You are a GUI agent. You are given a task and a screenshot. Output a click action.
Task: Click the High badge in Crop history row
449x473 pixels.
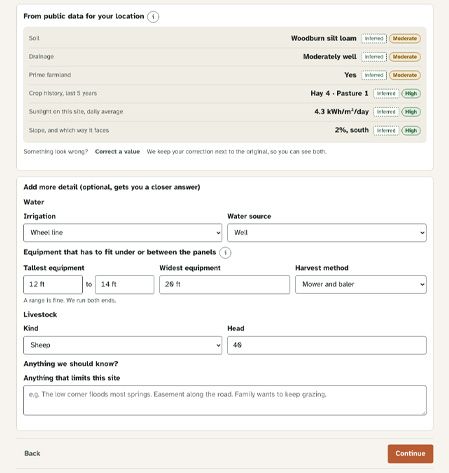coord(411,94)
